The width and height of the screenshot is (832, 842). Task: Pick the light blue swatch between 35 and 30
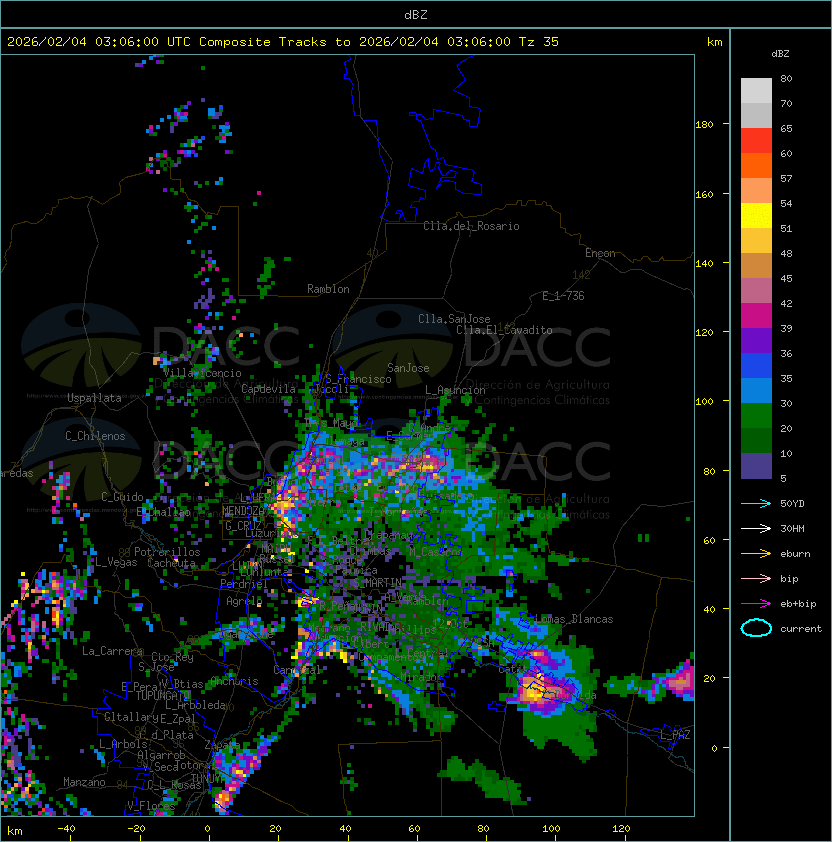[x=756, y=390]
